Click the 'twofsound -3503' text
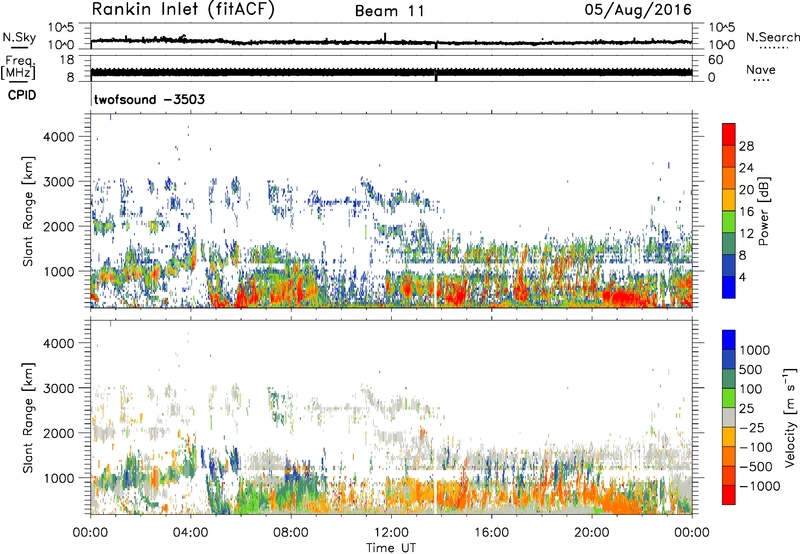 point(149,99)
